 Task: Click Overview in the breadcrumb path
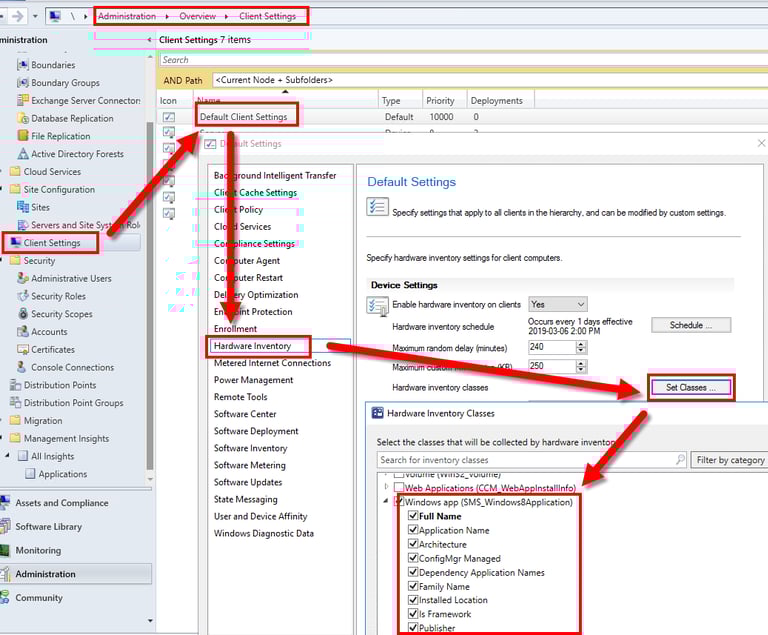[x=197, y=16]
